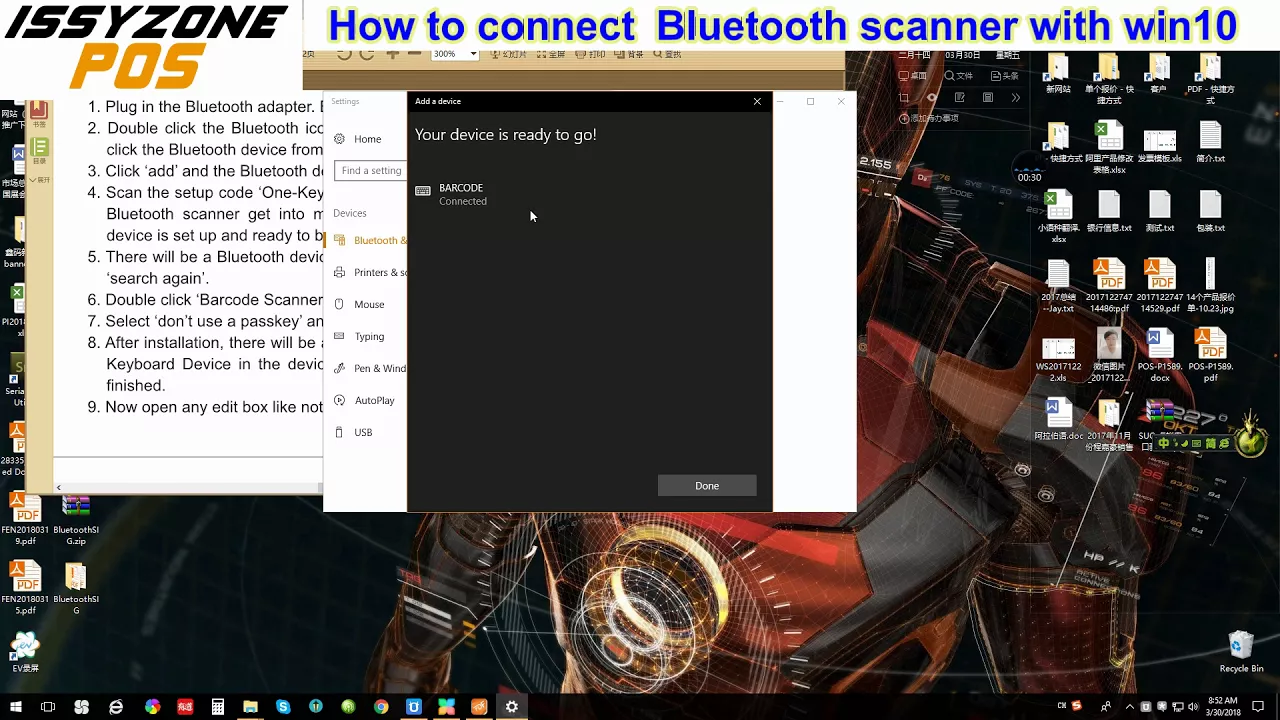Select 小语种翻译.xlsx on desktop
Screen dimensions: 1280x720
tap(1058, 217)
